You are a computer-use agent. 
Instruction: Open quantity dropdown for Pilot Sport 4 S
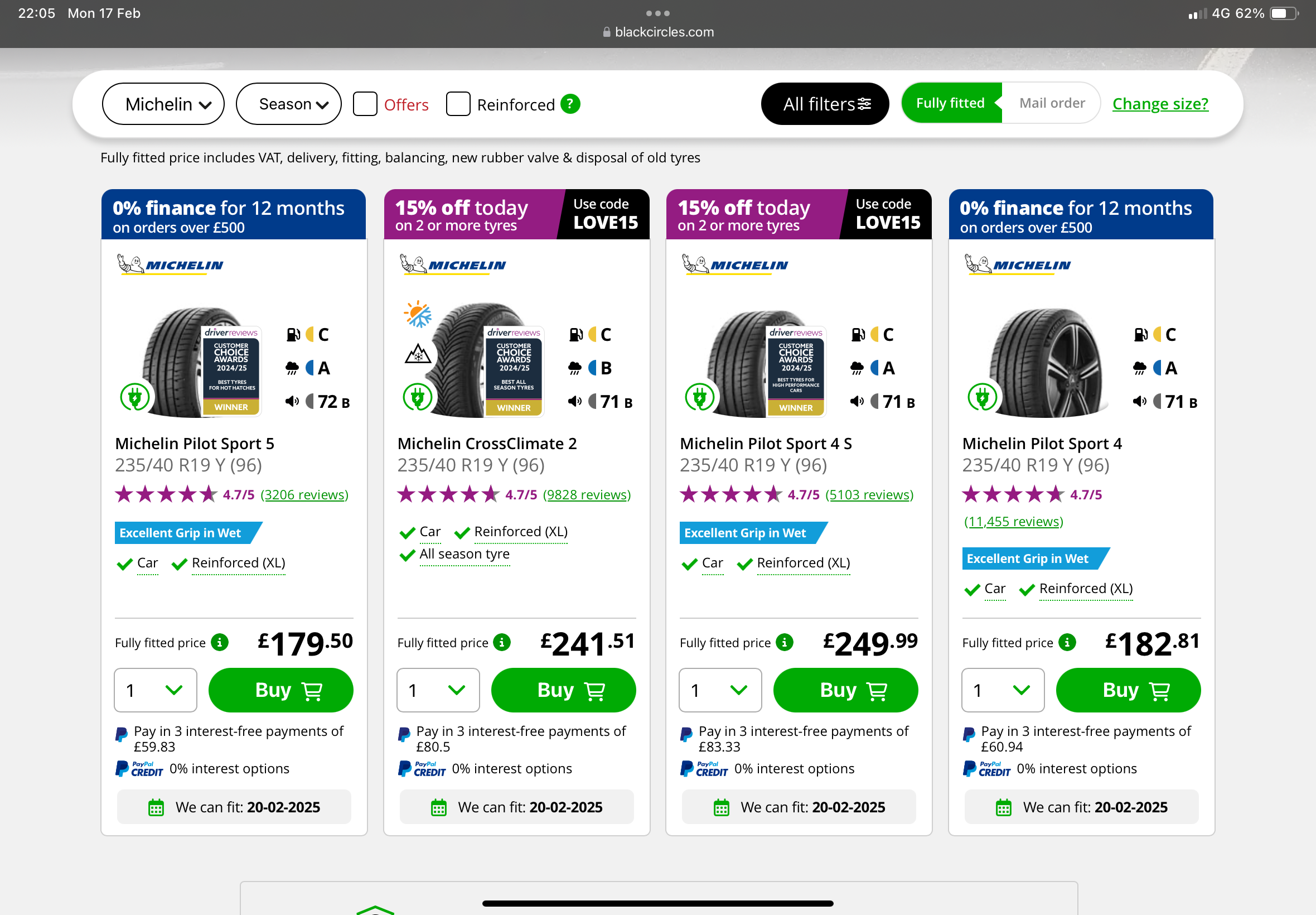[x=720, y=690]
